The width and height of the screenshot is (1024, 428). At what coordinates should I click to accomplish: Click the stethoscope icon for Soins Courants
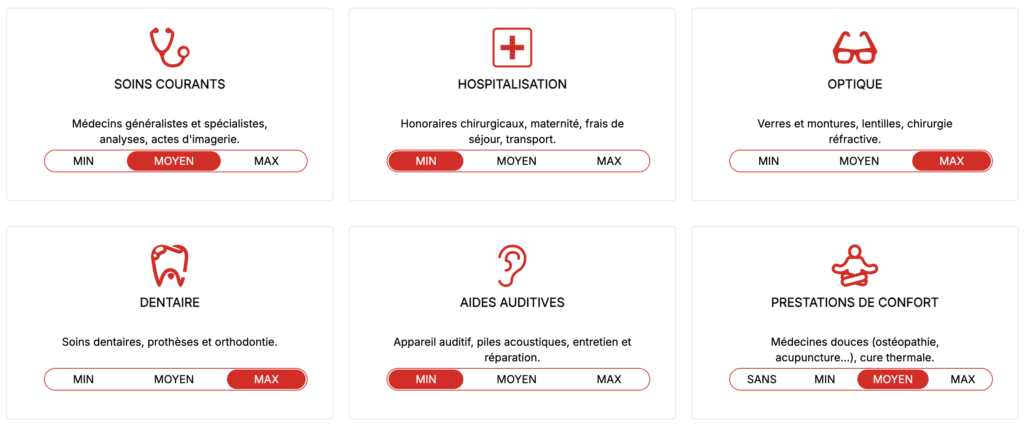pyautogui.click(x=169, y=47)
